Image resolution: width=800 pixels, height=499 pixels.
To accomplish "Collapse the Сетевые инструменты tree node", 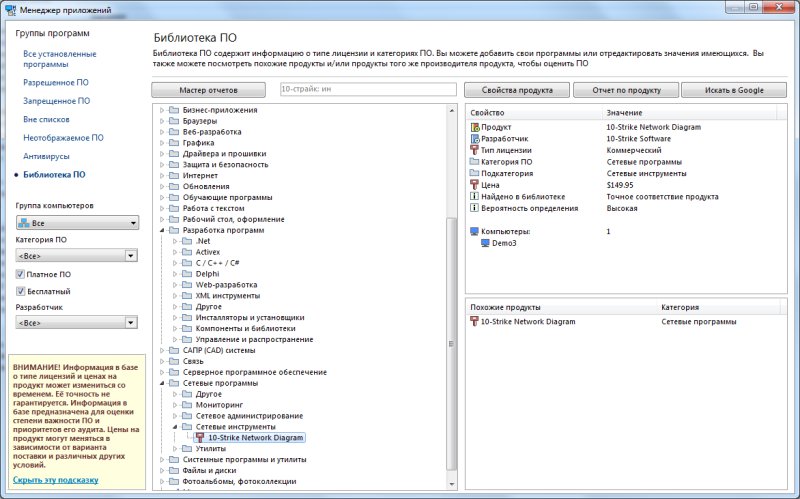I will coord(175,427).
